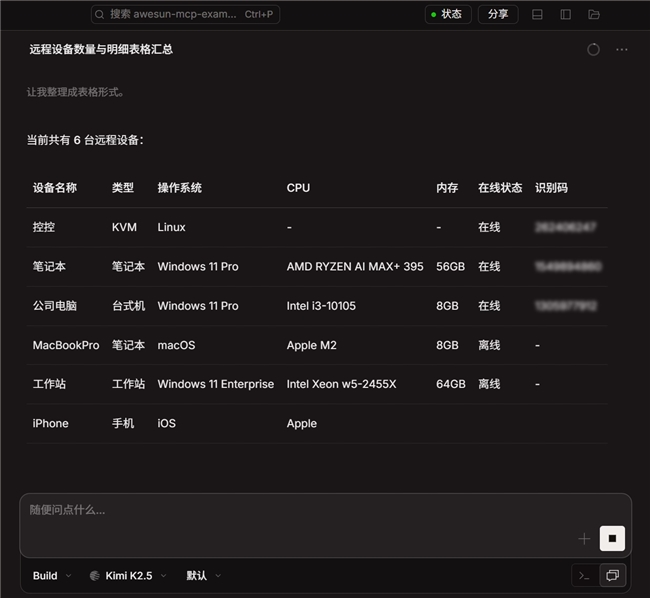Screen dimensions: 650x598
Task: Click the stop generation button
Action: [612, 538]
